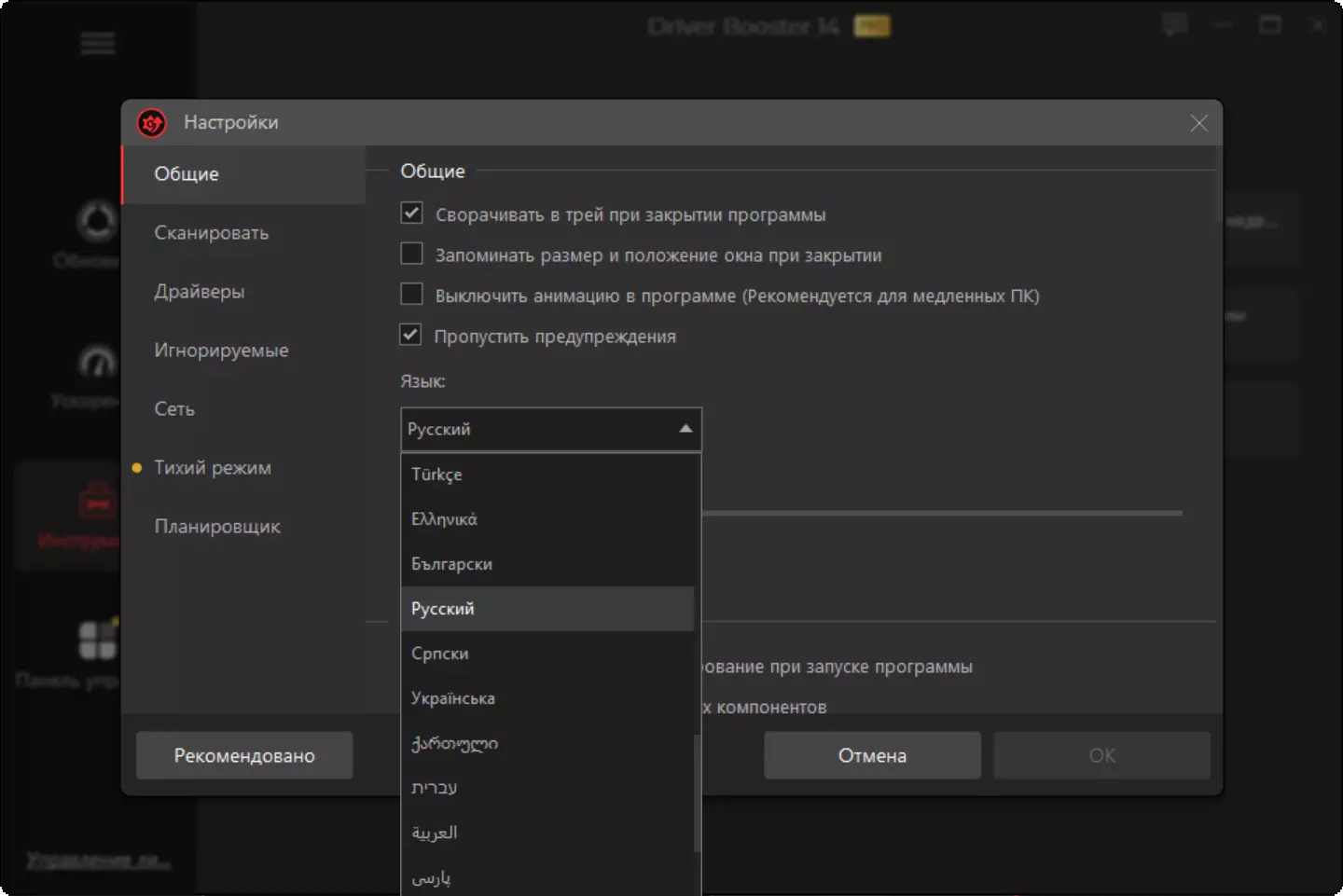Click the Driver Booster logo in settings title
The image size is (1343, 896).
click(x=151, y=123)
